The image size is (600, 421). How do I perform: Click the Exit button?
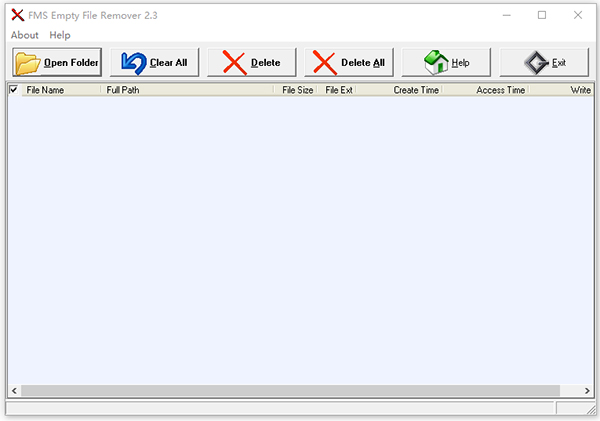pyautogui.click(x=544, y=62)
